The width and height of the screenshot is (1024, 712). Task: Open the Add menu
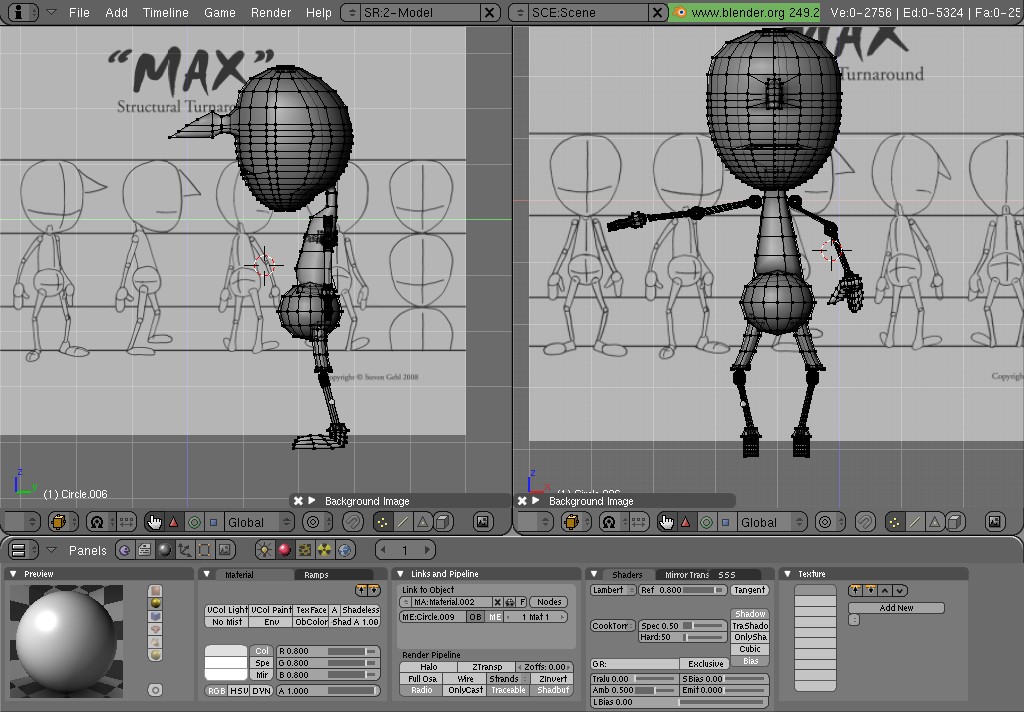(116, 12)
